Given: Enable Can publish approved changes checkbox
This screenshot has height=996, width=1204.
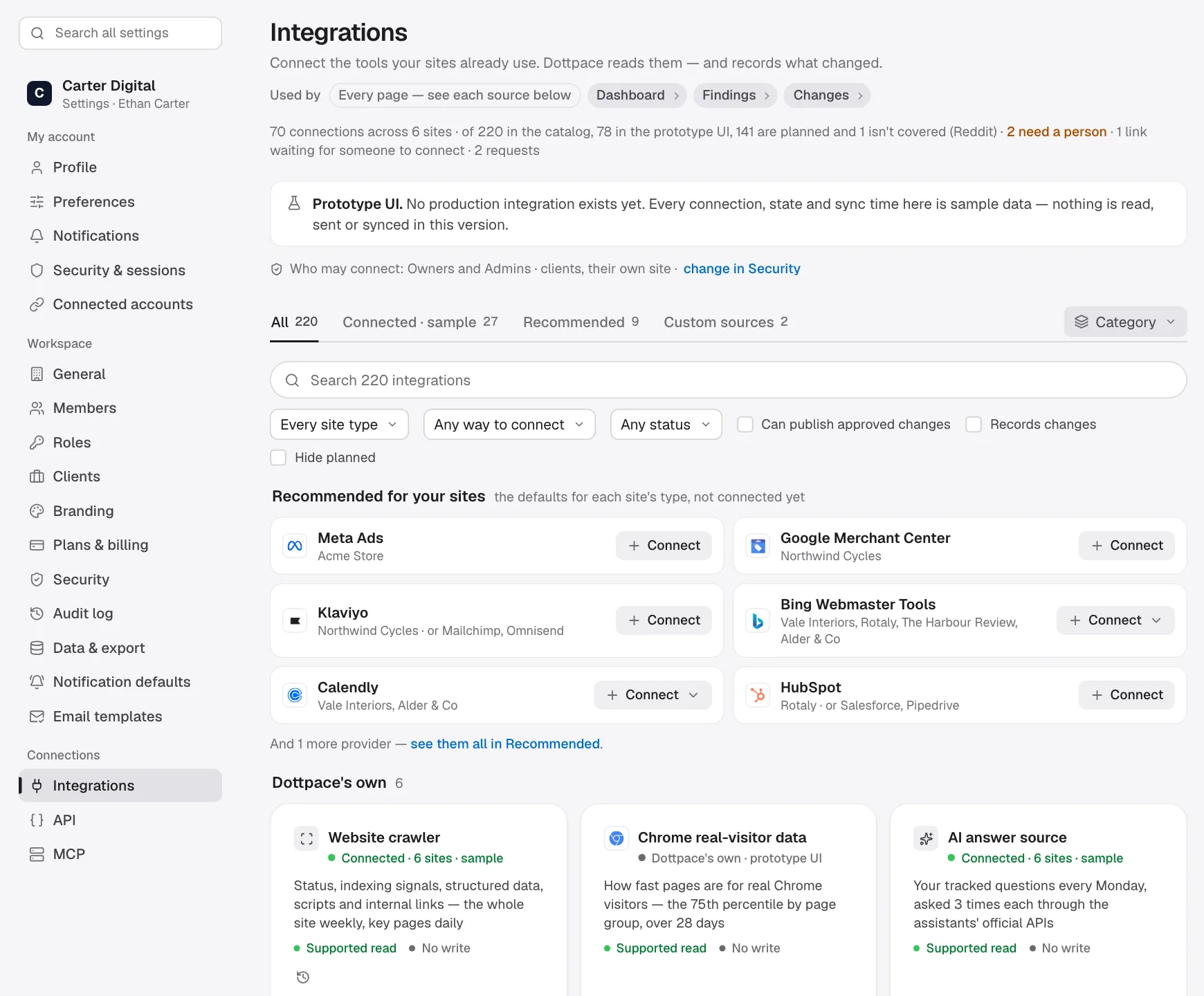Looking at the screenshot, I should 745,425.
